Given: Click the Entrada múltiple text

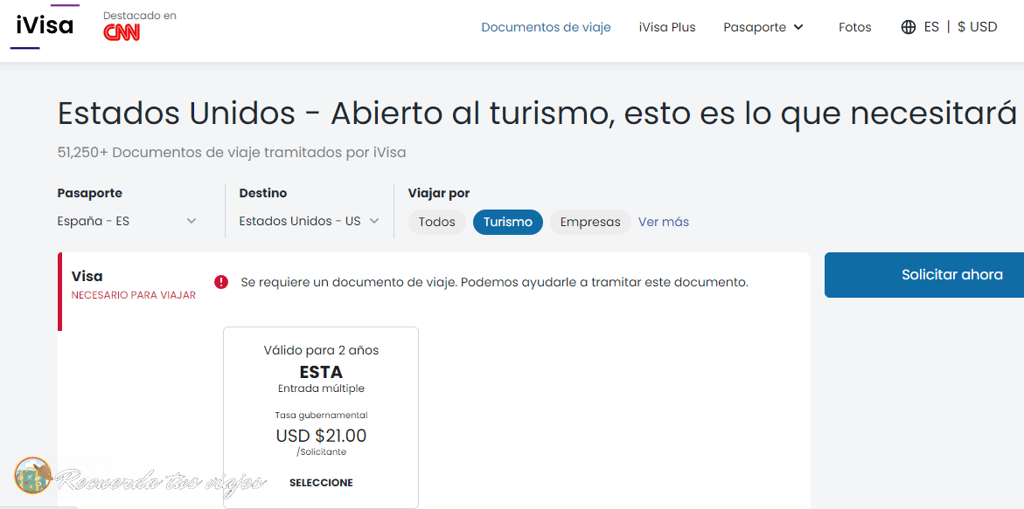Looking at the screenshot, I should click(x=321, y=389).
